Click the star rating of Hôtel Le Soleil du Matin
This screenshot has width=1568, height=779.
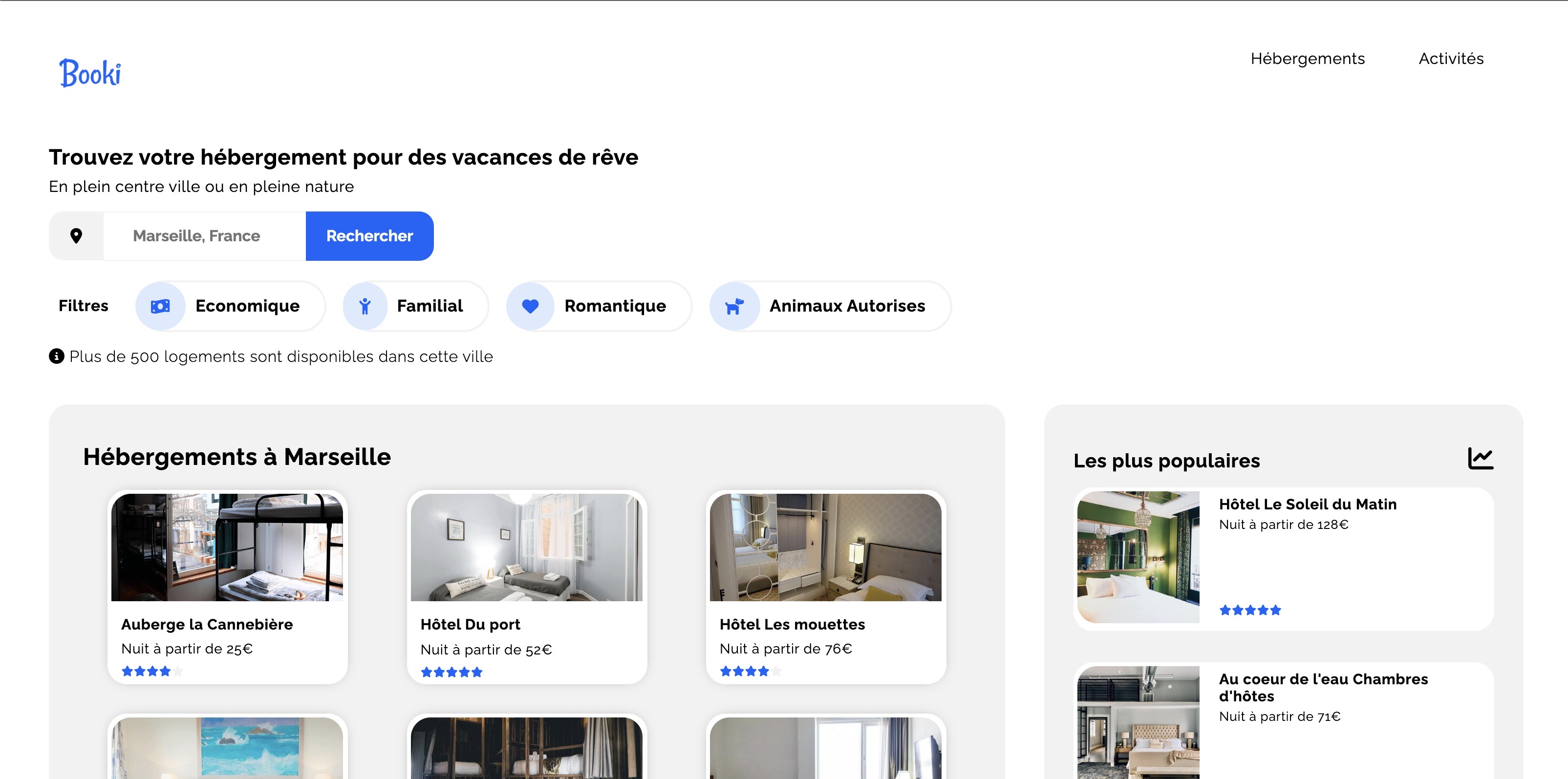tap(1250, 610)
